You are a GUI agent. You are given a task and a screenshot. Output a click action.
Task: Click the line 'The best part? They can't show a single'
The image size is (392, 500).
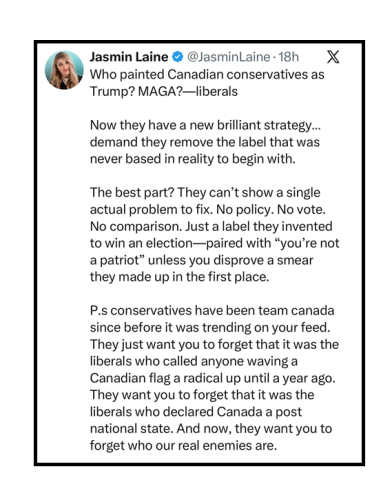pos(205,193)
